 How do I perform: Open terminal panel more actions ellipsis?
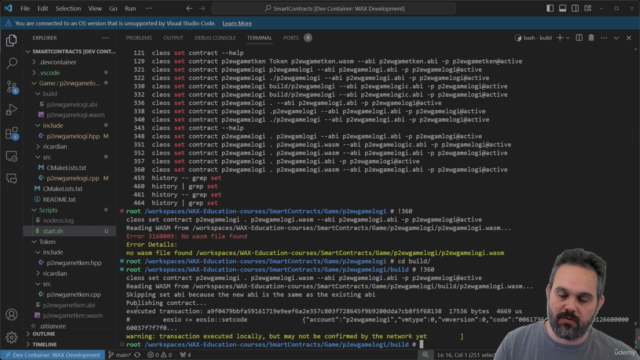pos(604,38)
